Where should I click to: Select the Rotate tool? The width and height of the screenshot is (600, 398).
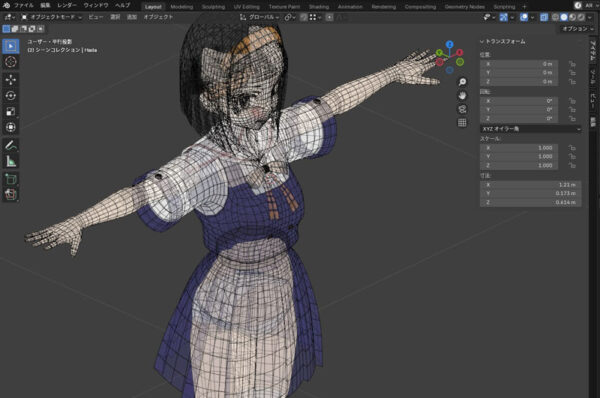tap(11, 95)
